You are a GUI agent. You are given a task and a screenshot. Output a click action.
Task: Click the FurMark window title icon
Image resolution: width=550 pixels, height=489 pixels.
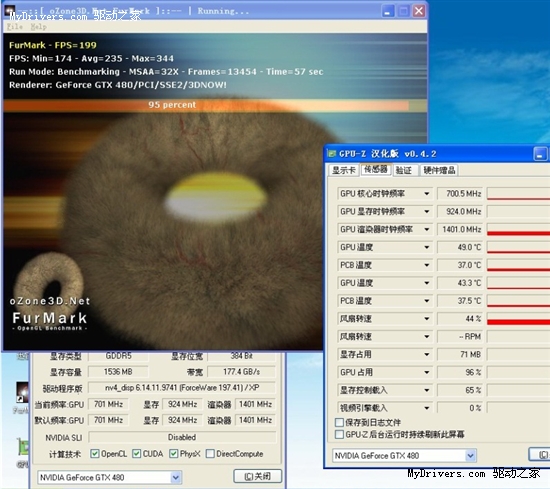tap(10, 11)
